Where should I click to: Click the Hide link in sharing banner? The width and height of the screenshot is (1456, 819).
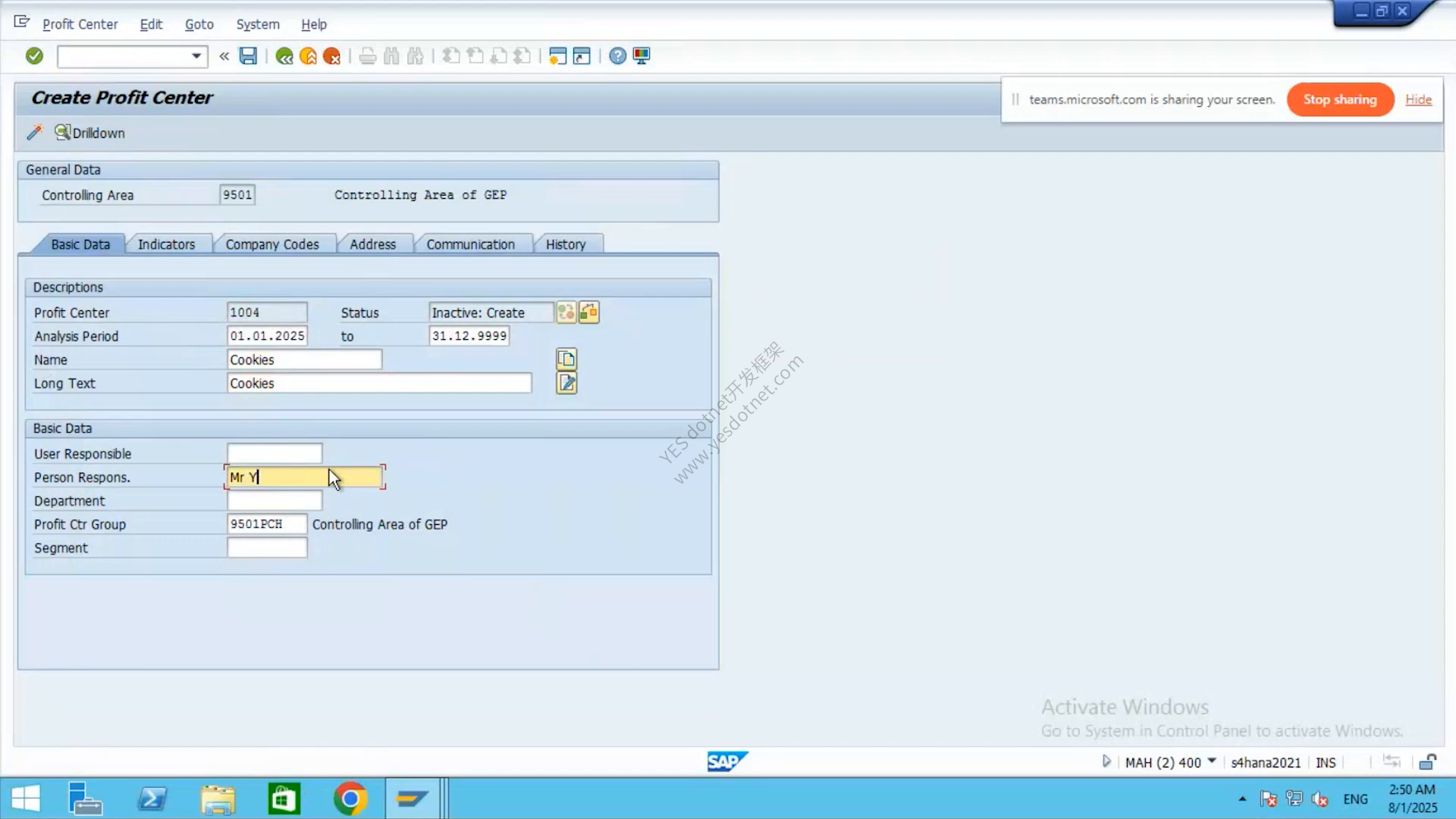[1418, 99]
